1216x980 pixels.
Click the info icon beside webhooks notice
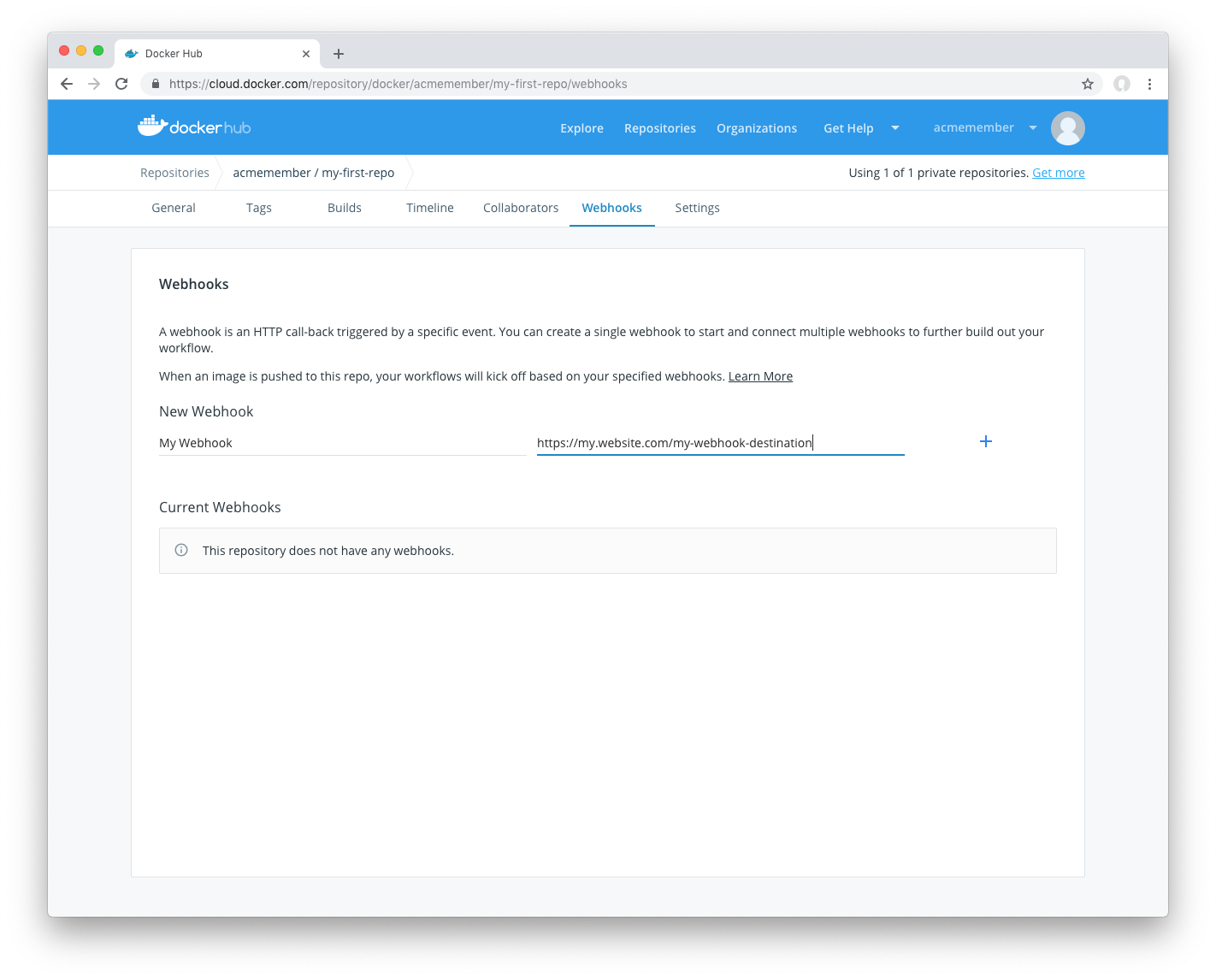180,550
